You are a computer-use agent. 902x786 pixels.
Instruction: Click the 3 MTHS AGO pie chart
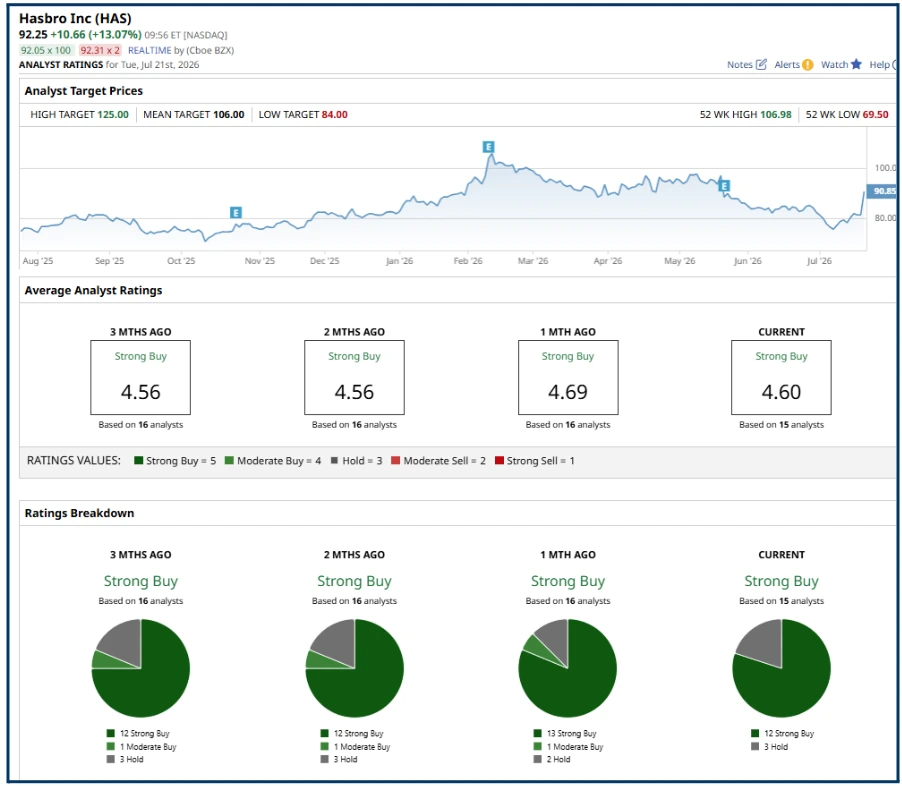coord(140,668)
